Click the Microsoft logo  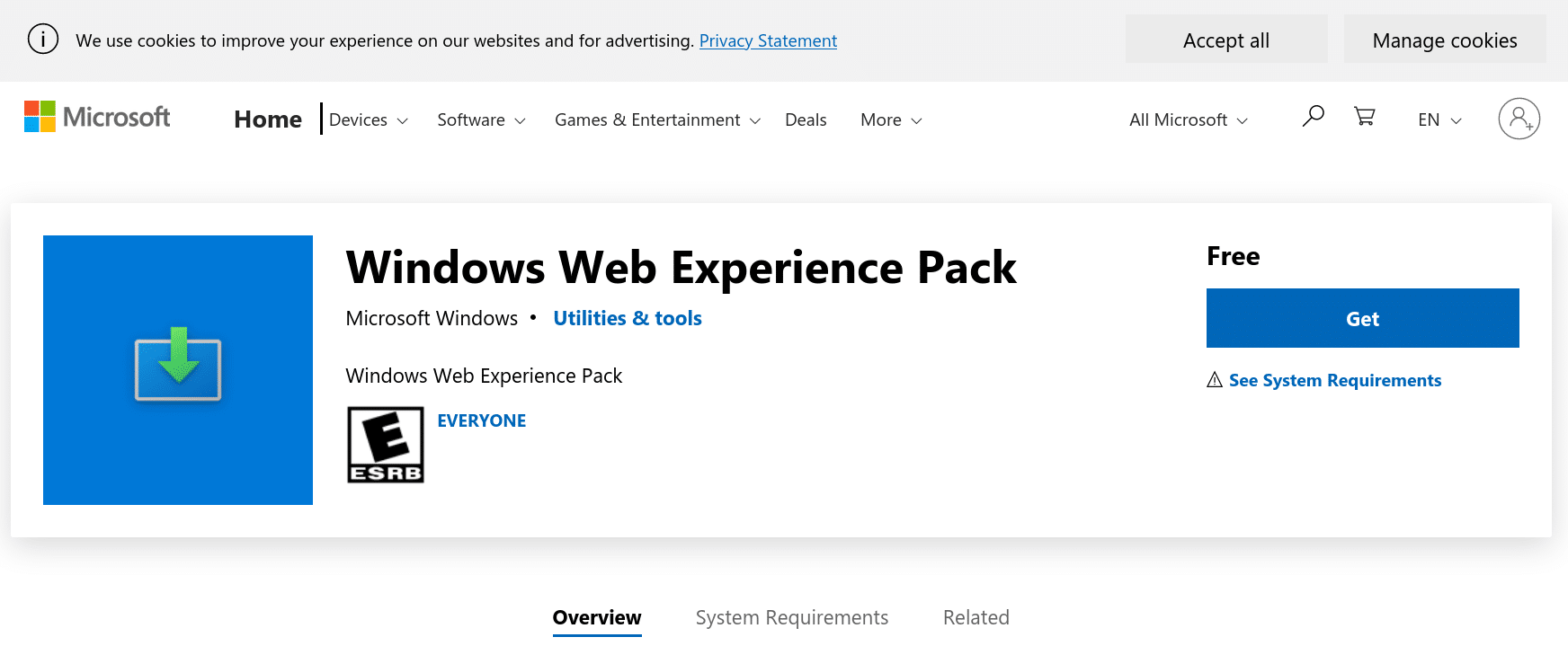point(97,117)
